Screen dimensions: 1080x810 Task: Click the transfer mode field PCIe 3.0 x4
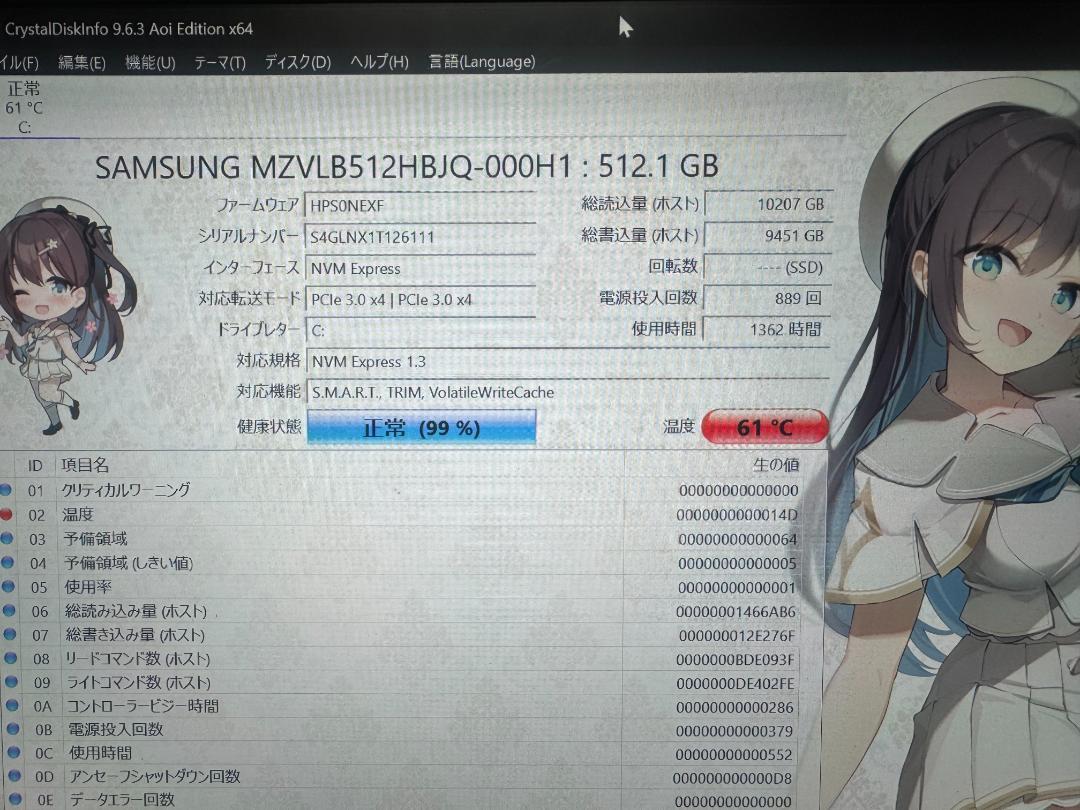[x=420, y=299]
